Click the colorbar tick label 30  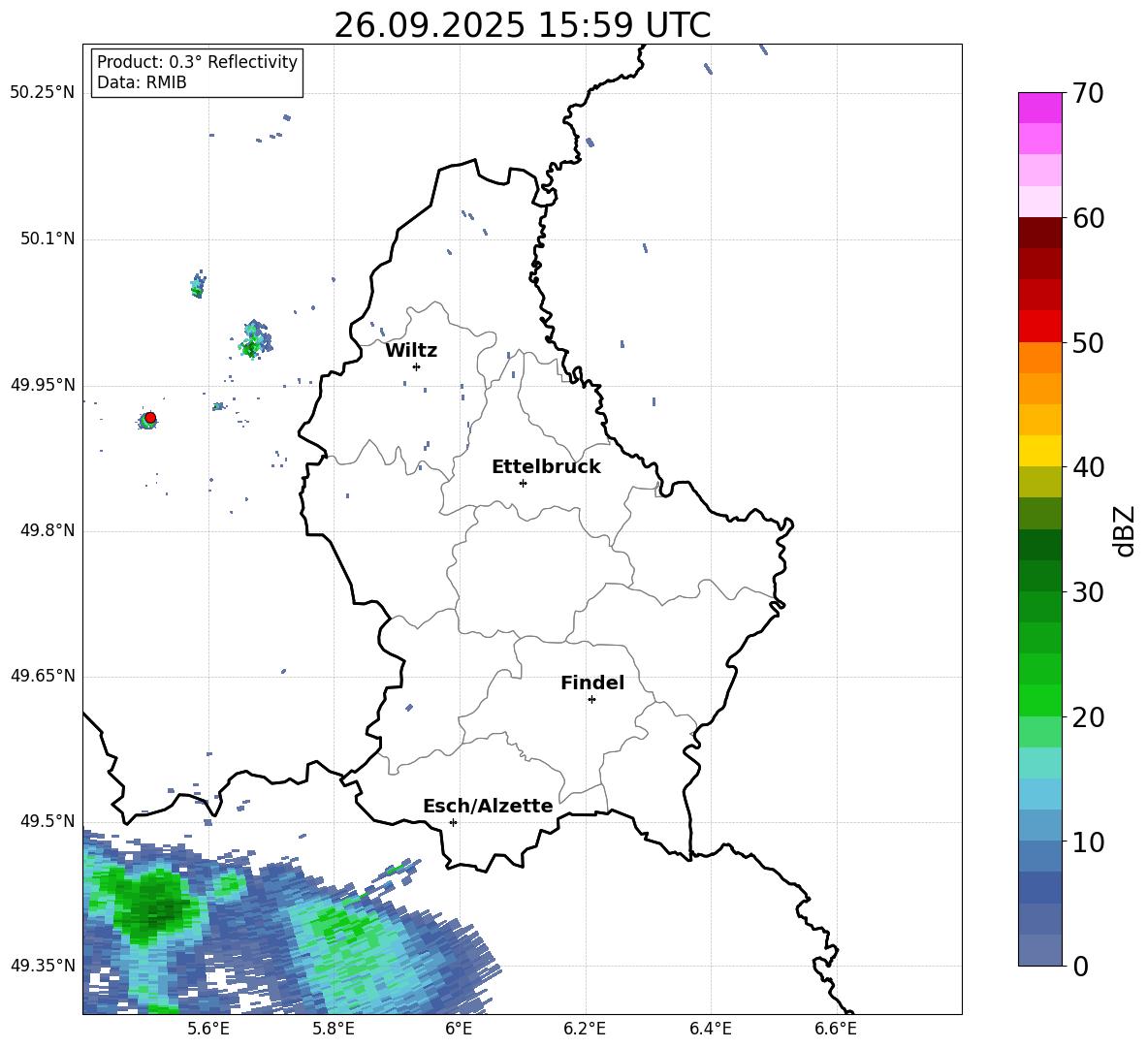pyautogui.click(x=1088, y=592)
